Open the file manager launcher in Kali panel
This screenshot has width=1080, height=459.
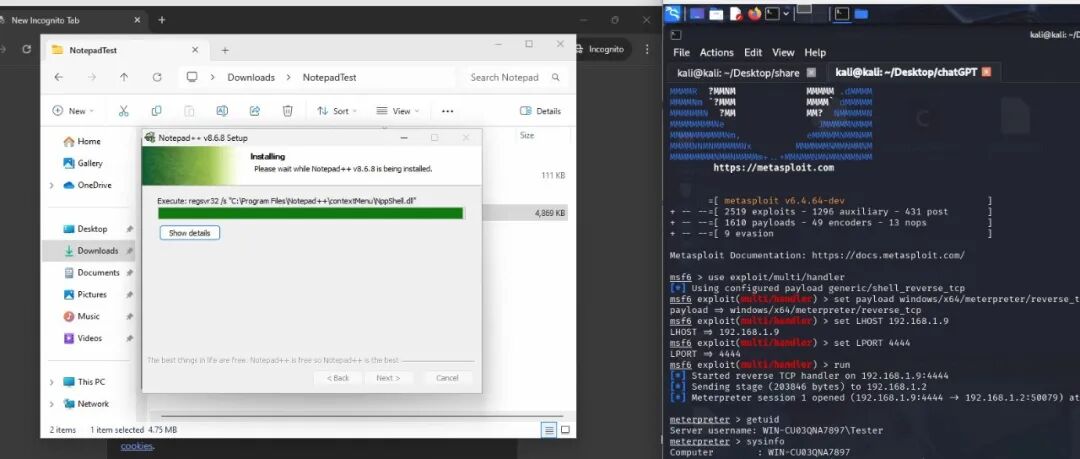(x=716, y=13)
